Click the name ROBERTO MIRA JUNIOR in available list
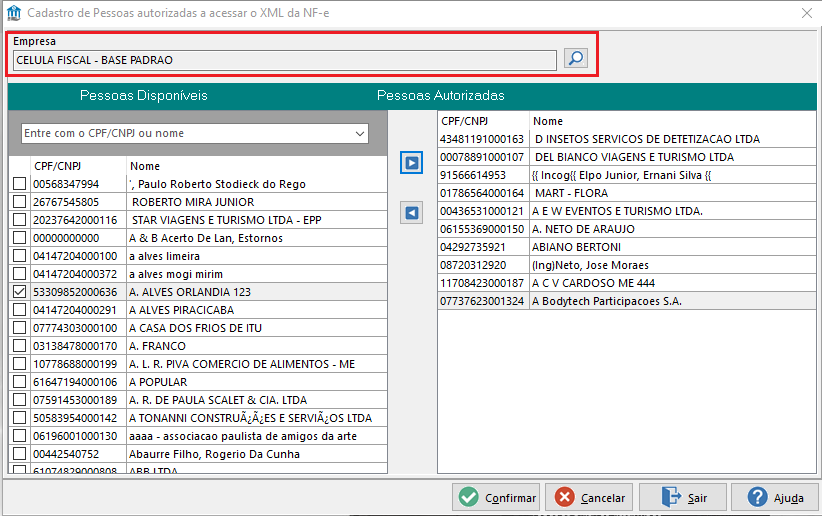 click(193, 202)
